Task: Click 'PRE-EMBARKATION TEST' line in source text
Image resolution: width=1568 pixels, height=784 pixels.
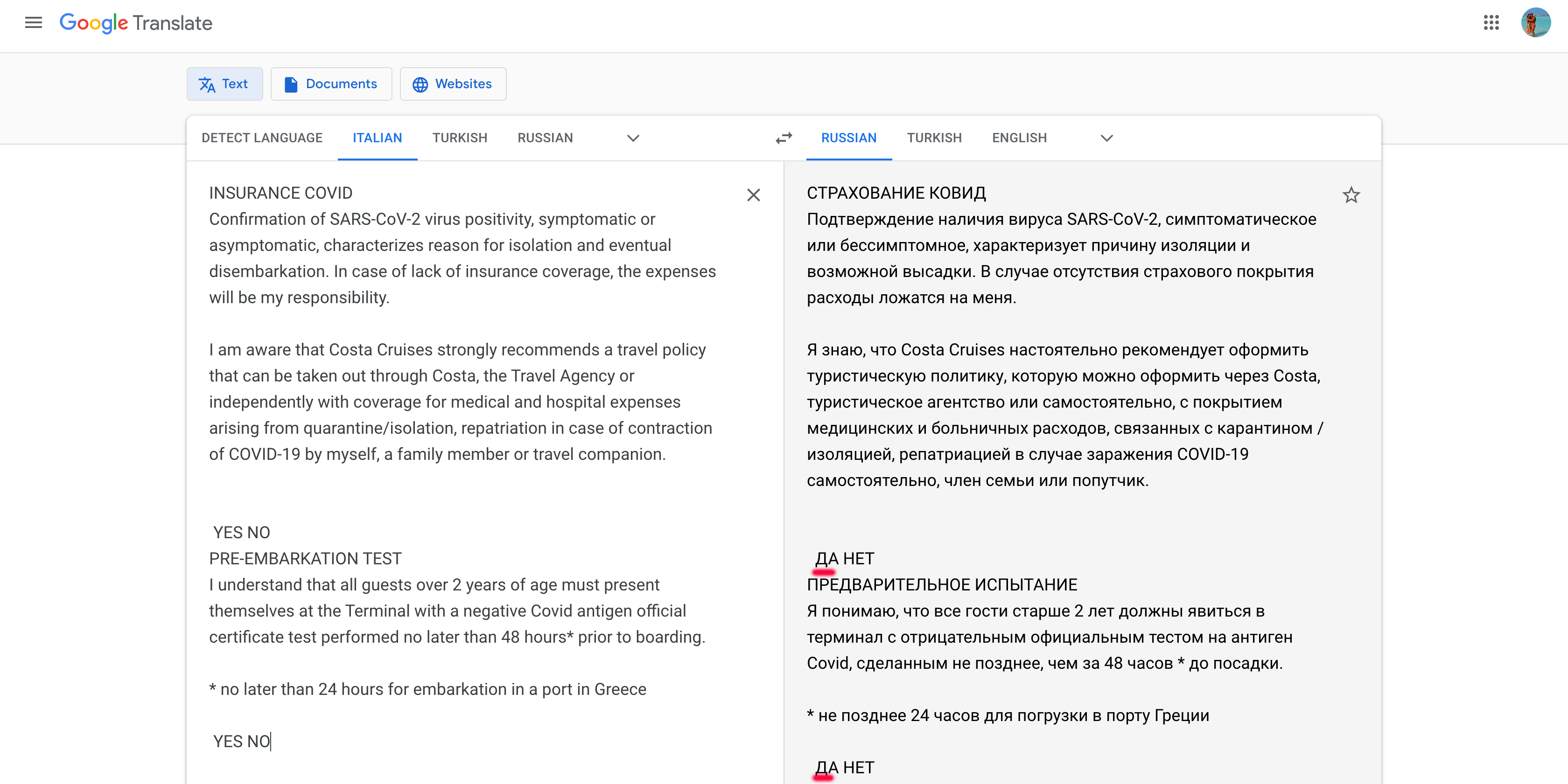Action: pos(305,558)
